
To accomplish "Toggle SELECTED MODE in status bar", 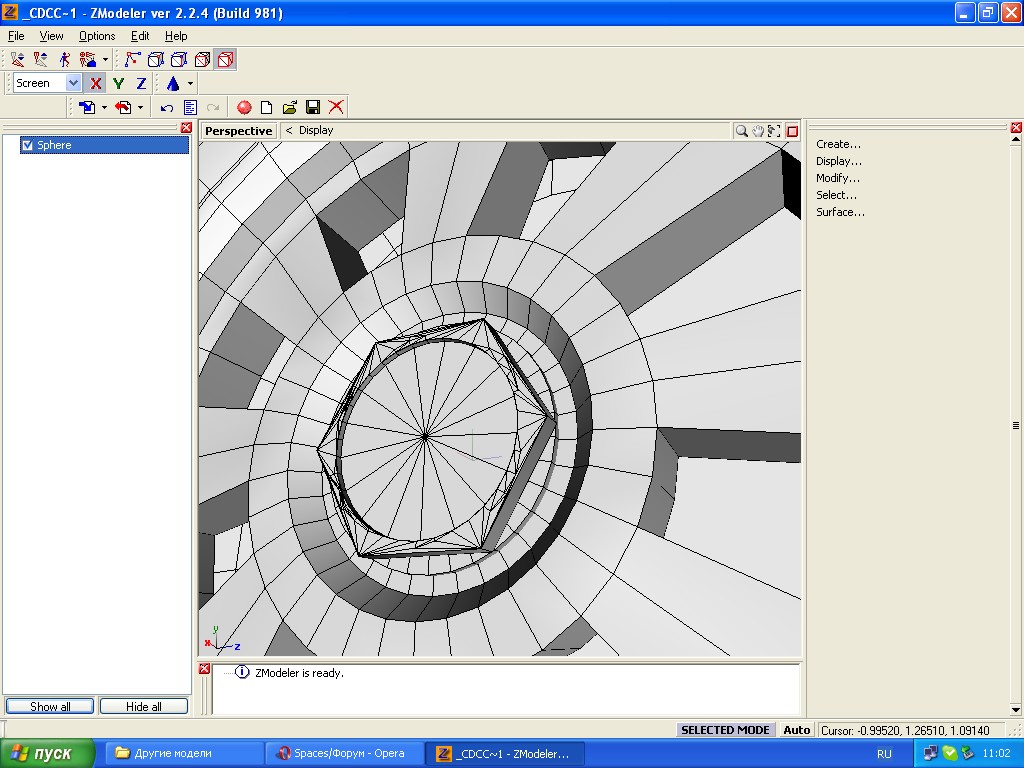I will pyautogui.click(x=725, y=730).
